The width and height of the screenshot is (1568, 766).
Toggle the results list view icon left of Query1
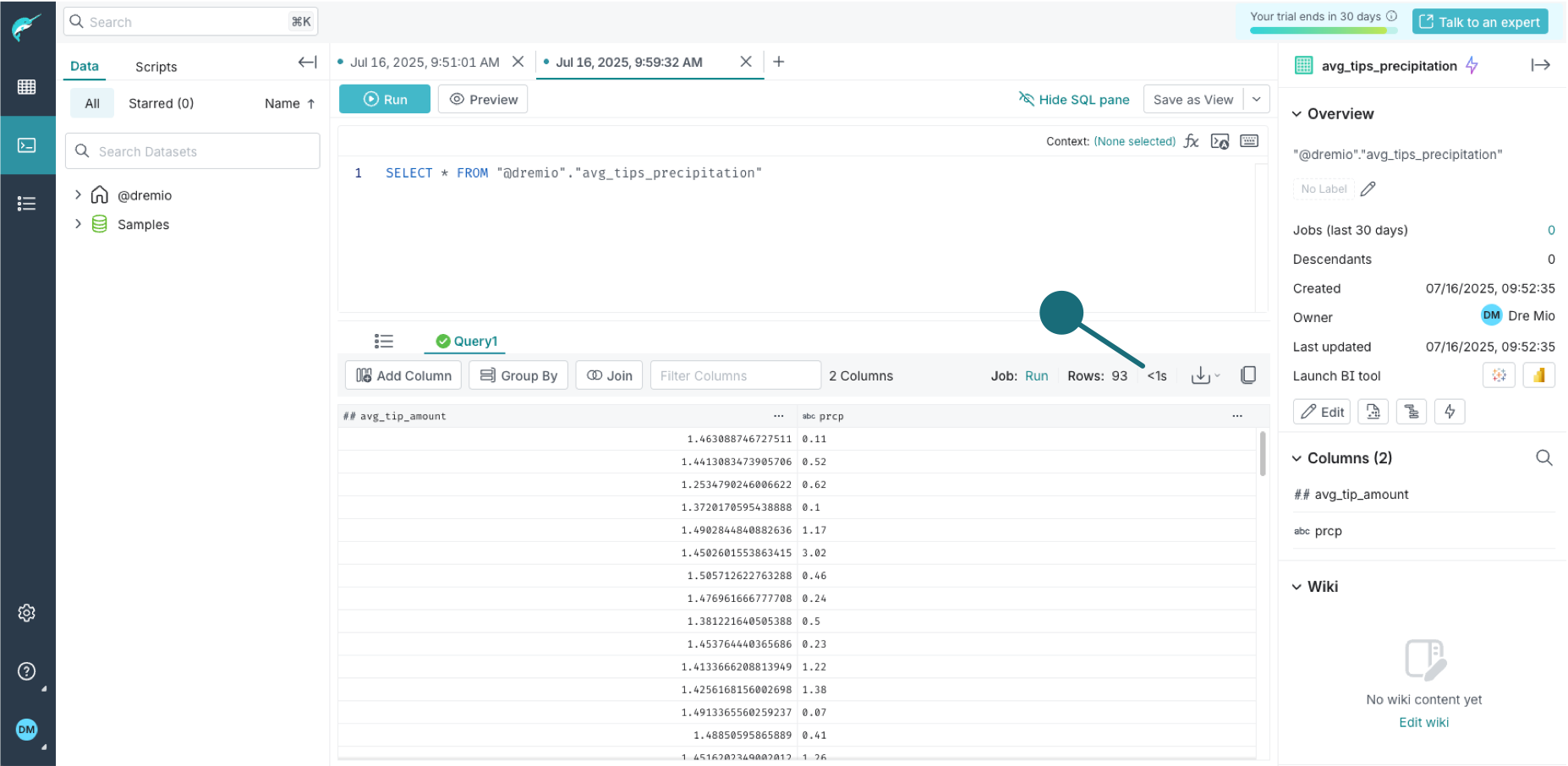pos(383,341)
